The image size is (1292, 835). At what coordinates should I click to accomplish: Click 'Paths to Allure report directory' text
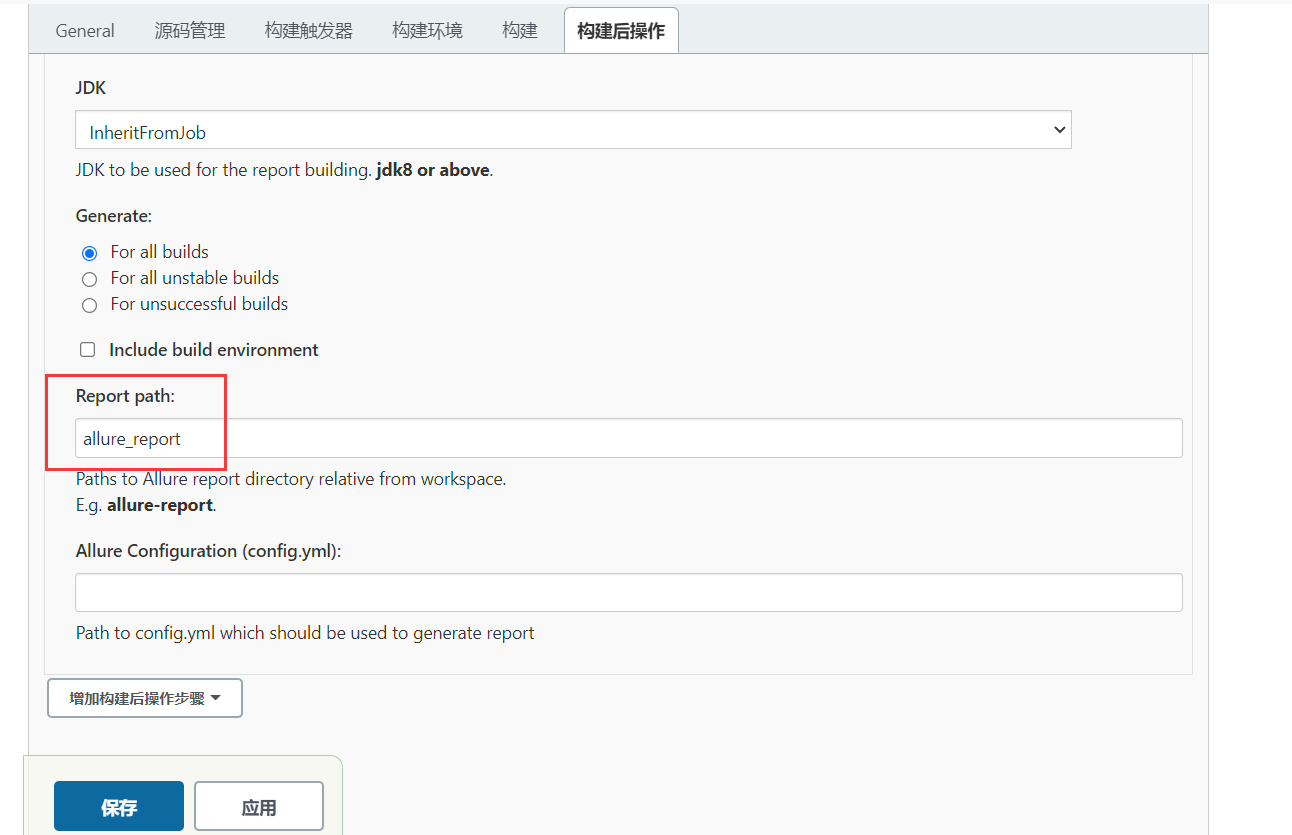(x=291, y=479)
